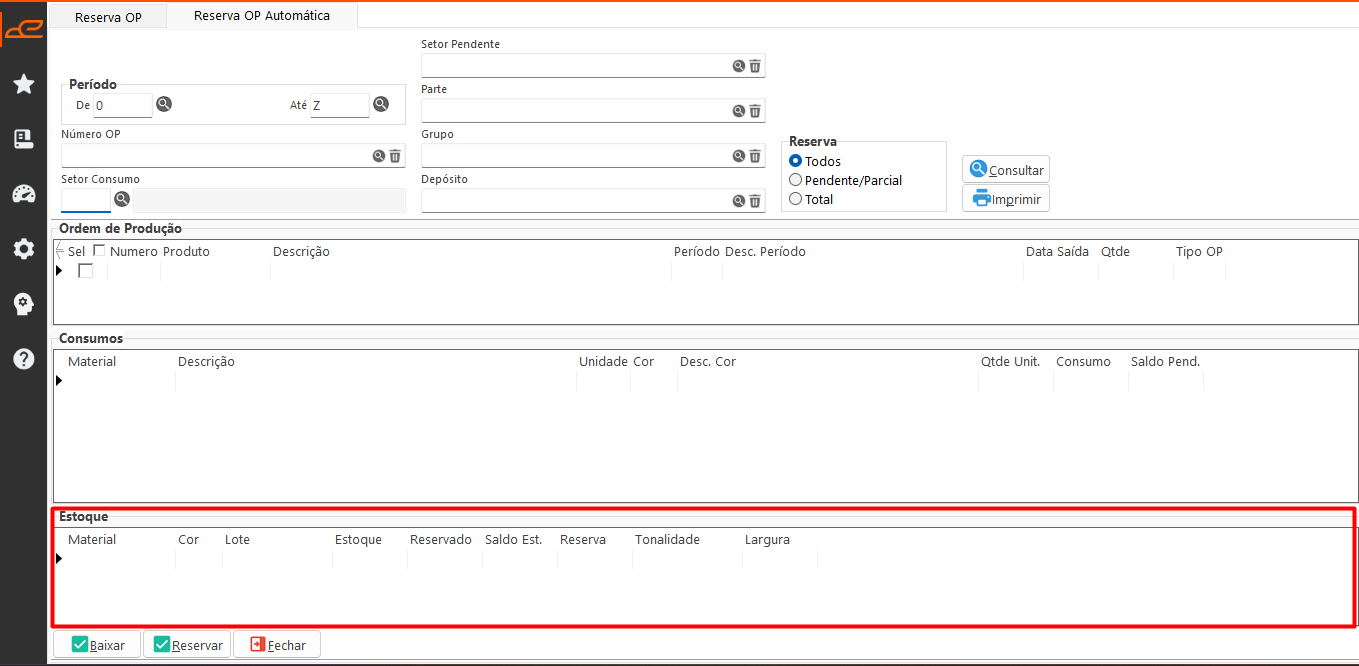Click the Fechar button
Image resolution: width=1359 pixels, height=666 pixels.
(277, 645)
